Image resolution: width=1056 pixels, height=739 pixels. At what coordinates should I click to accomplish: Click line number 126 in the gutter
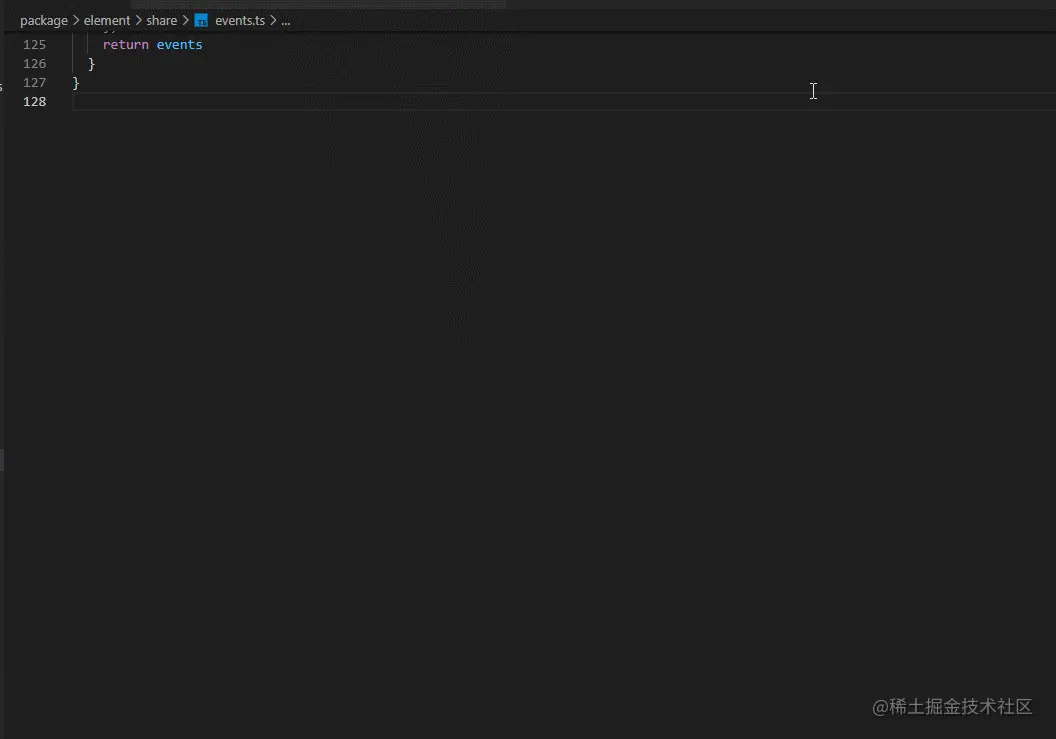[x=35, y=63]
